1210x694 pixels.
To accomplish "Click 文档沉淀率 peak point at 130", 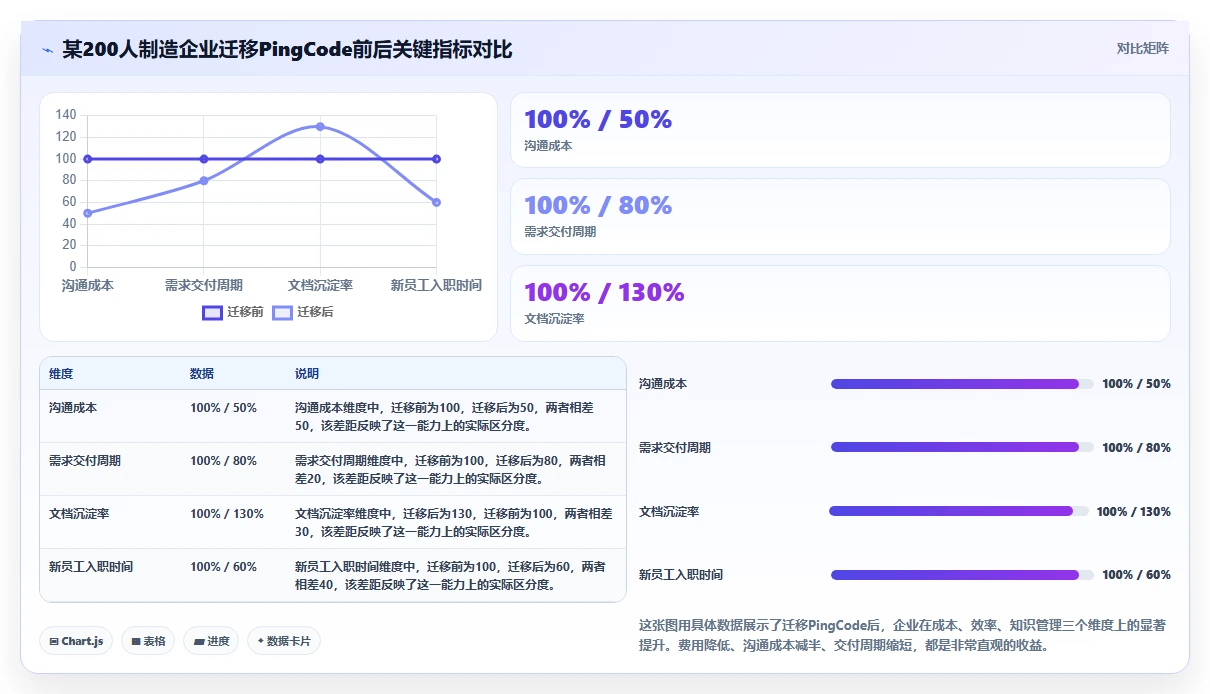I will [x=320, y=126].
